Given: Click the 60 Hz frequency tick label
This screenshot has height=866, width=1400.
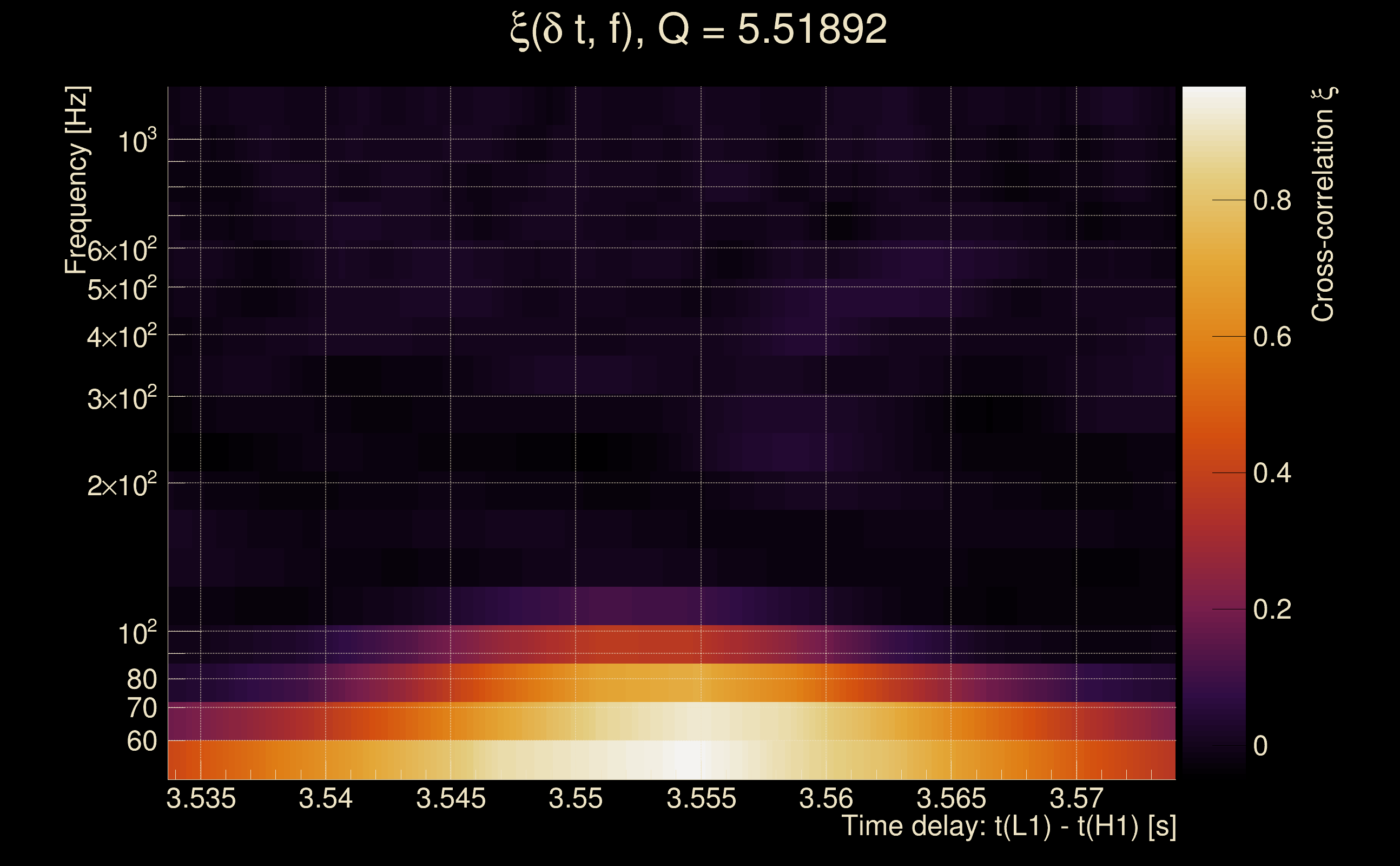Looking at the screenshot, I should (x=142, y=741).
